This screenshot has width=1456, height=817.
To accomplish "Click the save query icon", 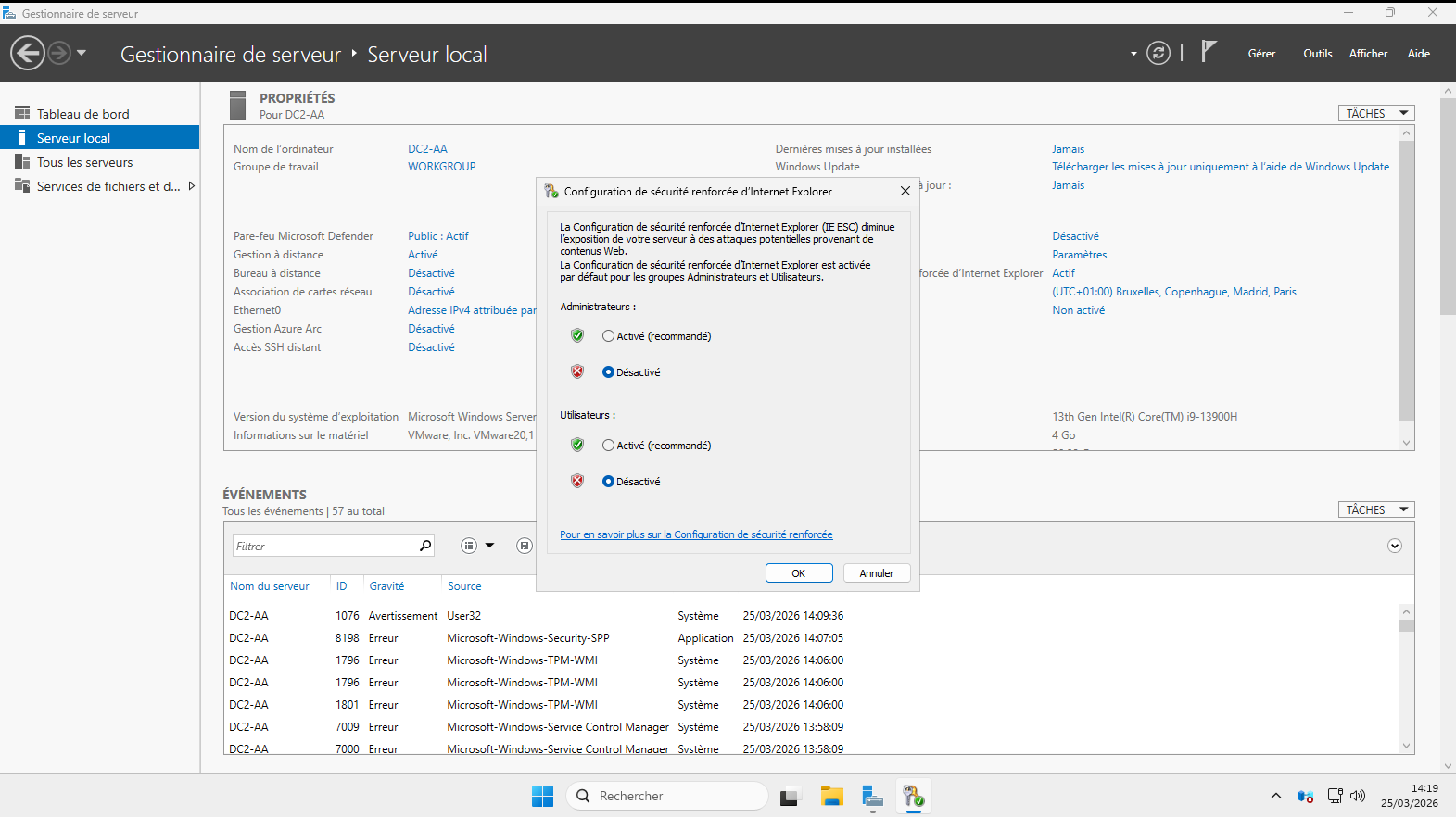I will point(525,546).
